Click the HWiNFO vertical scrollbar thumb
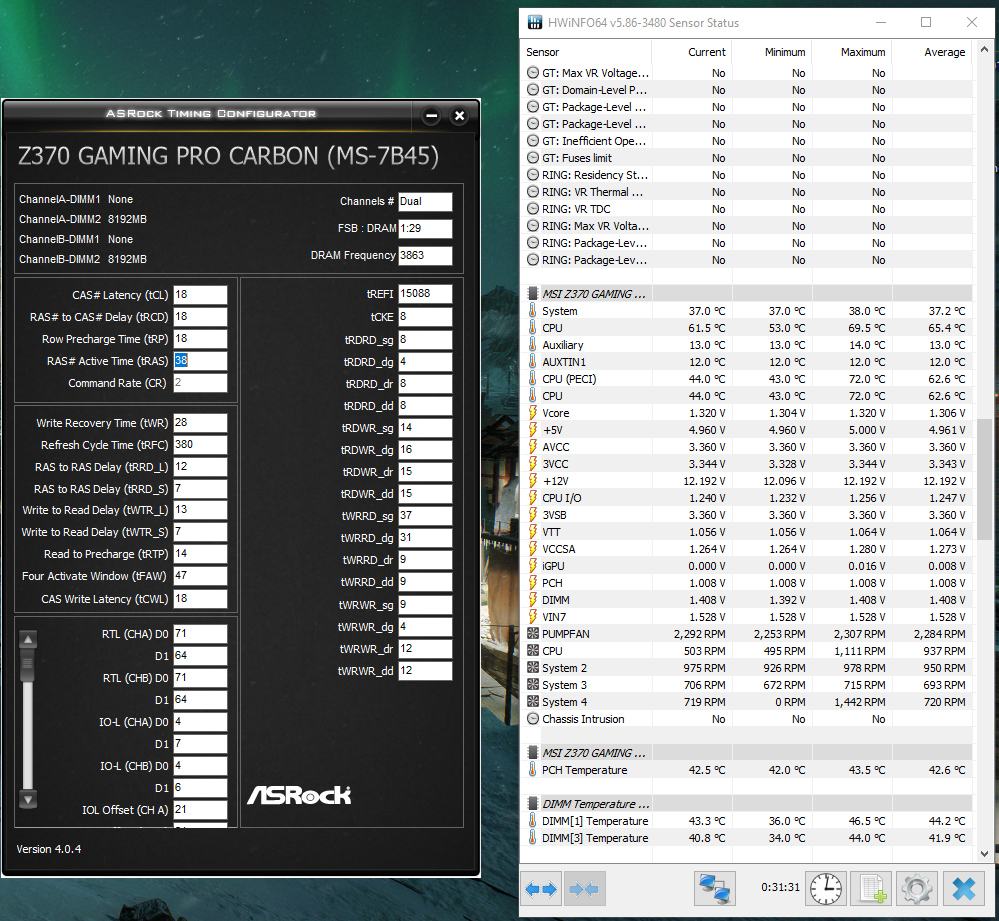The image size is (999, 921). tap(984, 480)
